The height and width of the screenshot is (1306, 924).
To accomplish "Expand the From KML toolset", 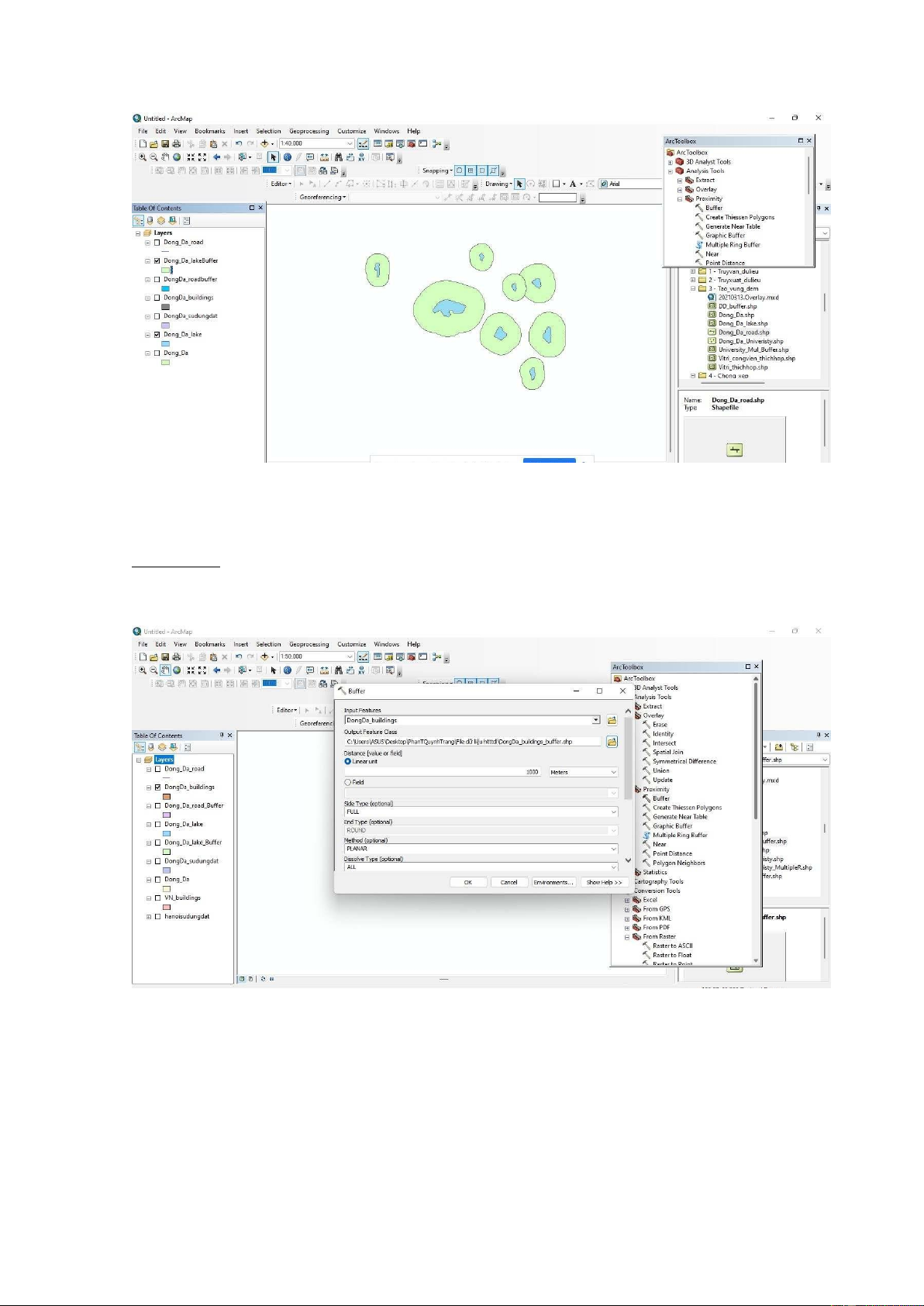I will [627, 918].
